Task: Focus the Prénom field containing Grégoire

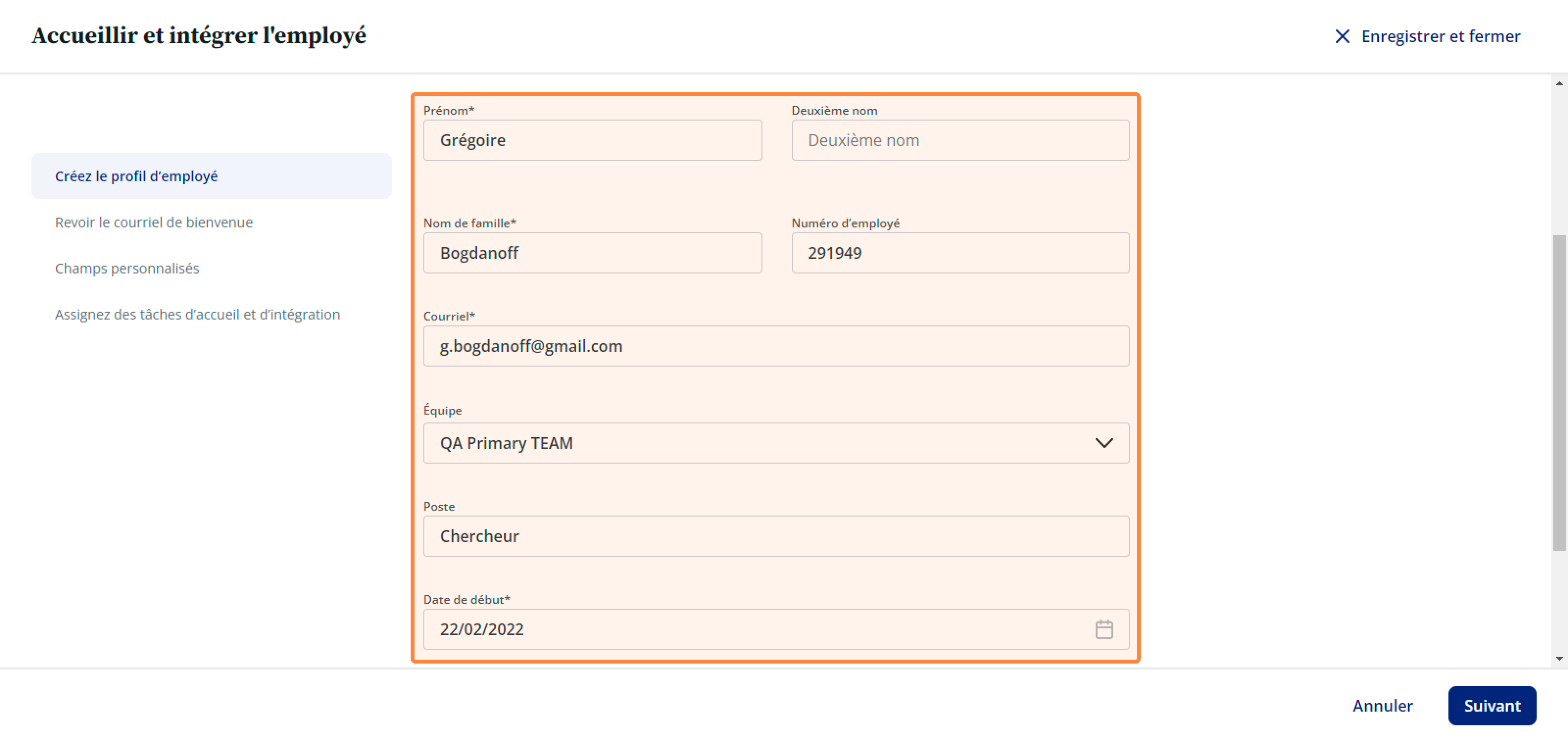Action: (x=592, y=140)
